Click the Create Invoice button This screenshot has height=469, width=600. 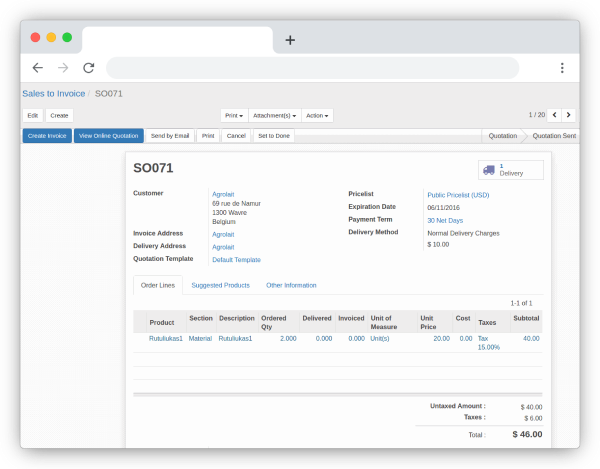47,135
